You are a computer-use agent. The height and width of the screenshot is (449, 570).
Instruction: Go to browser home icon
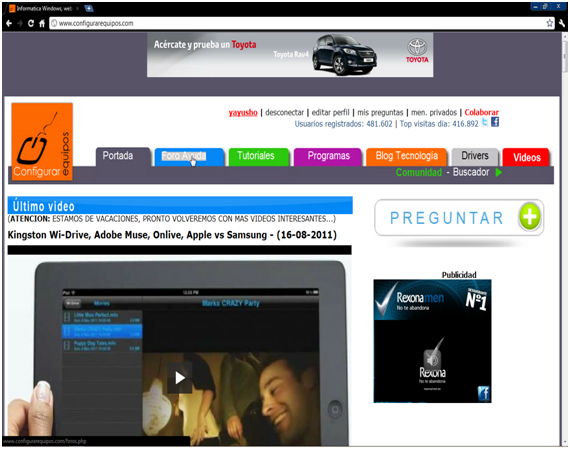(42, 23)
